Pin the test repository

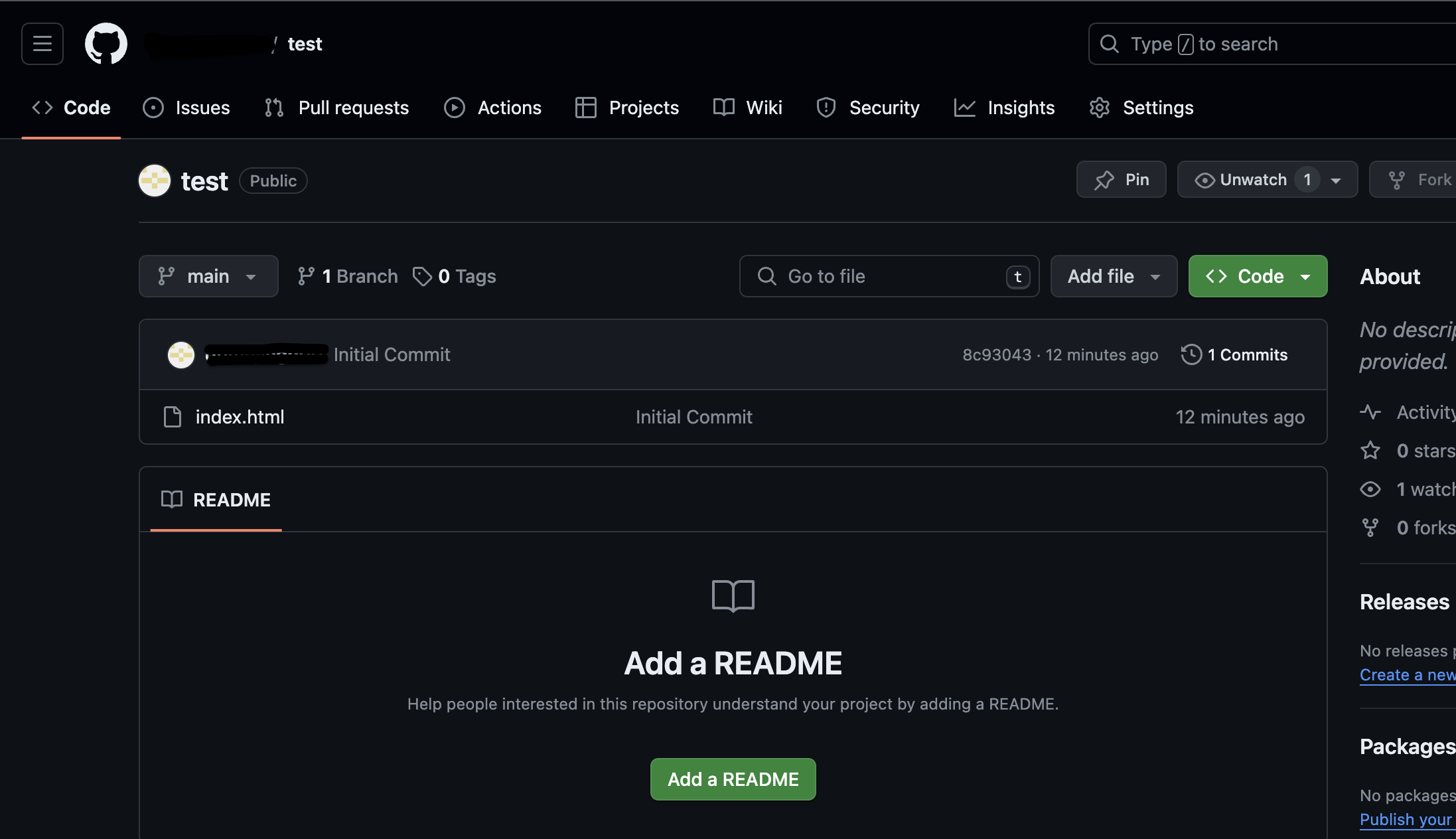tap(1121, 180)
